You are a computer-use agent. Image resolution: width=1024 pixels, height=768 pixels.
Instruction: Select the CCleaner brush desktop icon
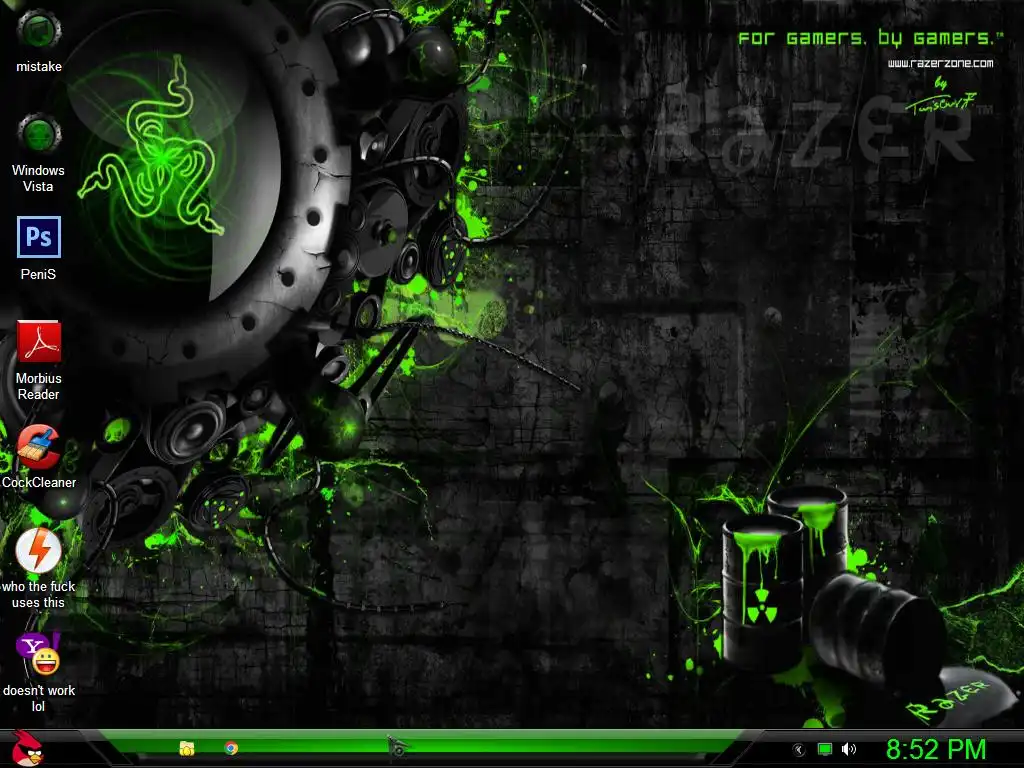point(38,446)
